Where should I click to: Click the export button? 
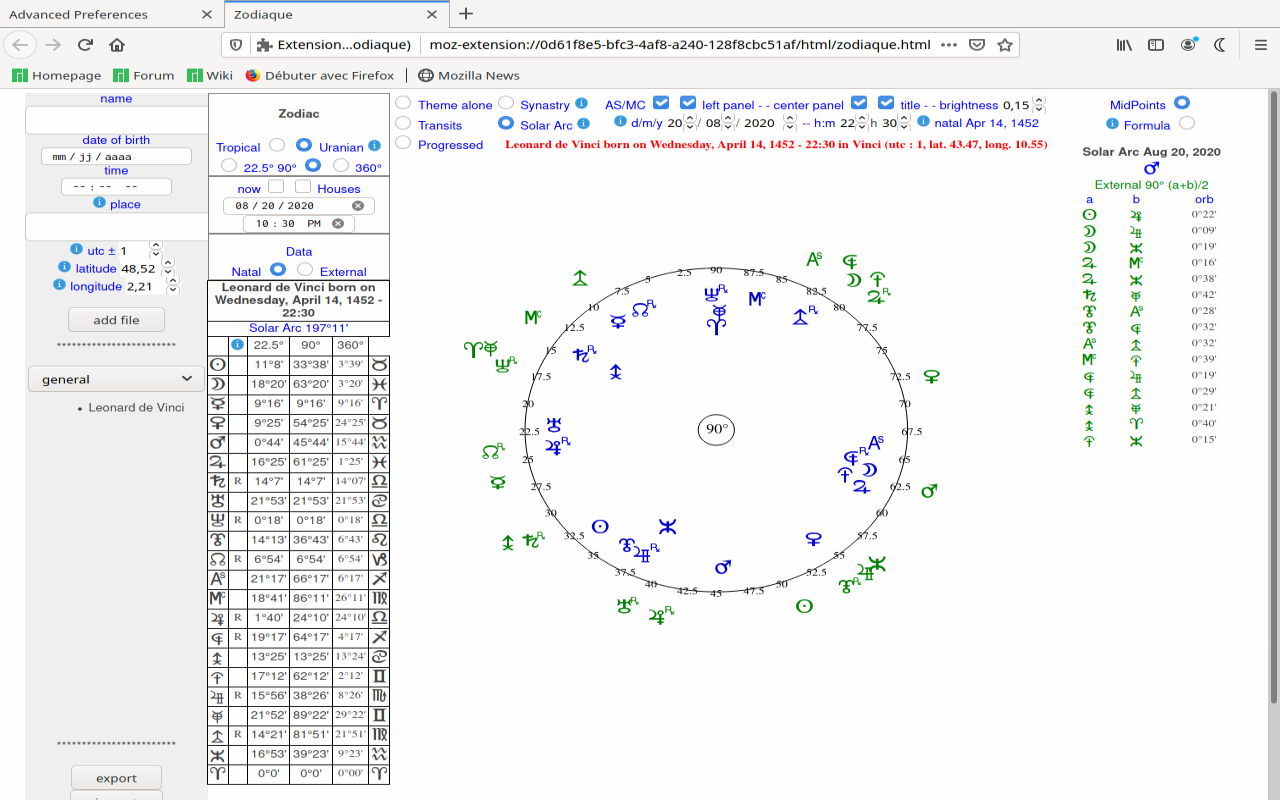(x=116, y=778)
